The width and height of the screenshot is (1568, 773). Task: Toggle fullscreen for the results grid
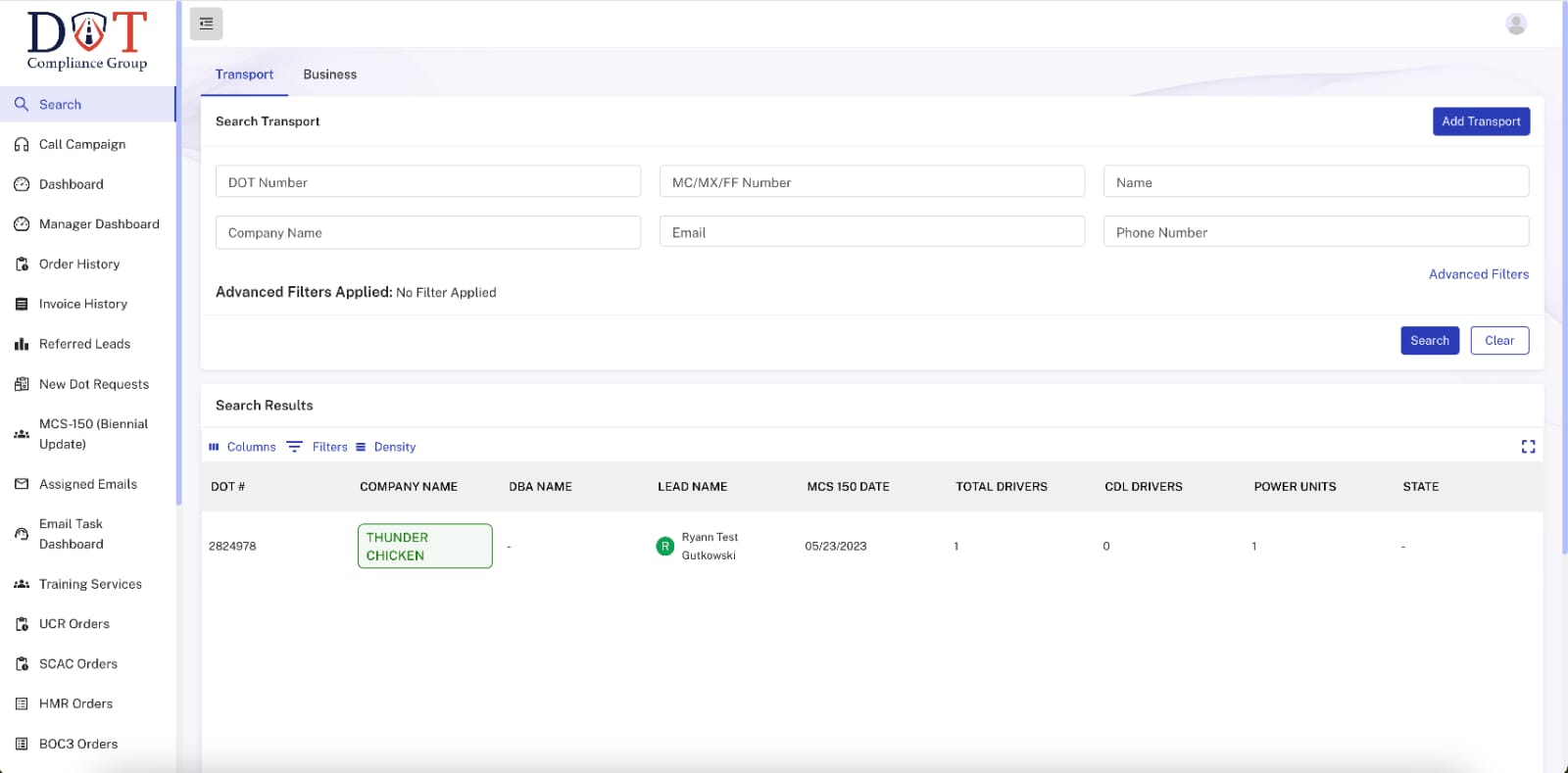tap(1528, 447)
